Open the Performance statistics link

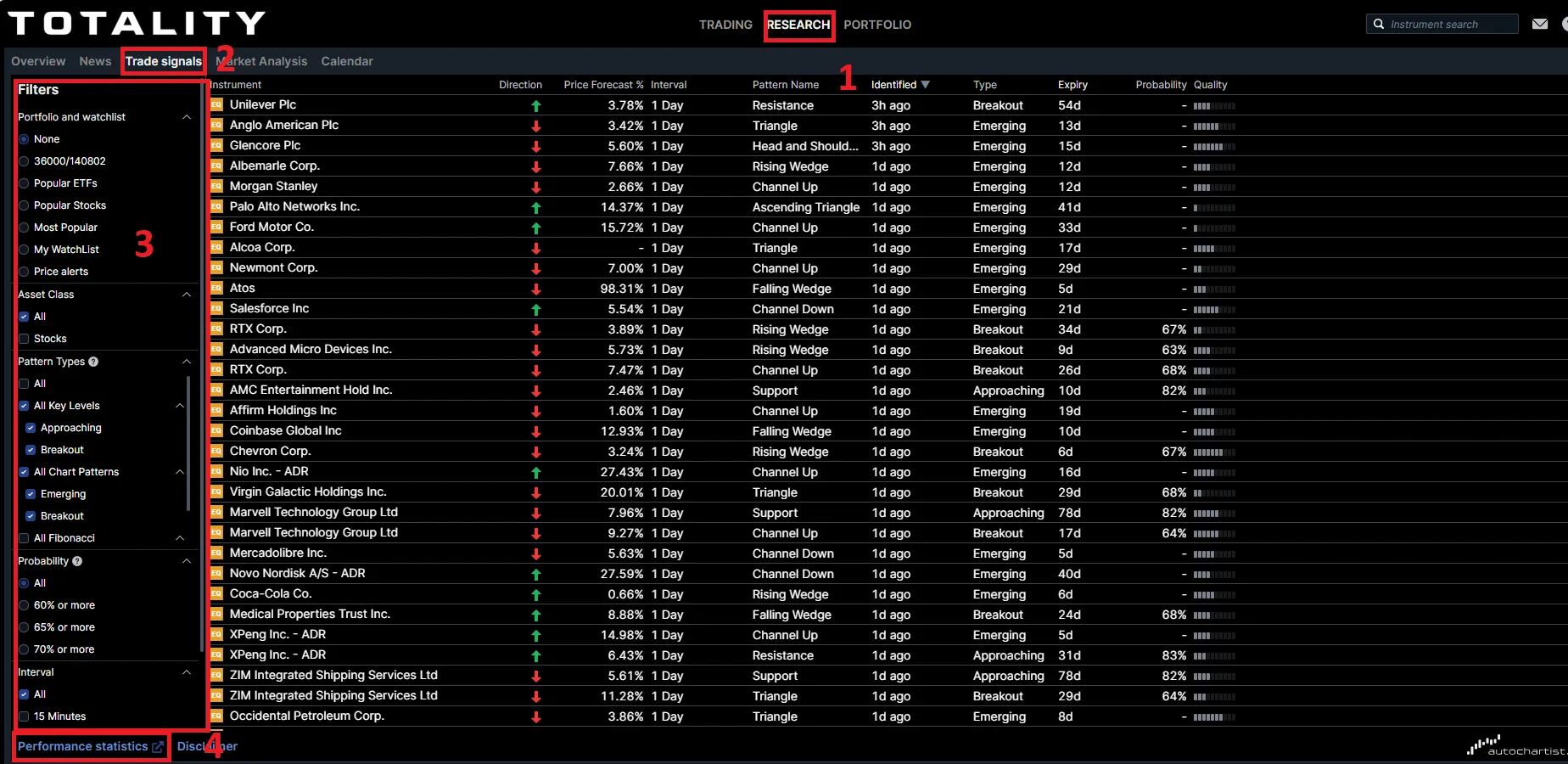(x=91, y=746)
